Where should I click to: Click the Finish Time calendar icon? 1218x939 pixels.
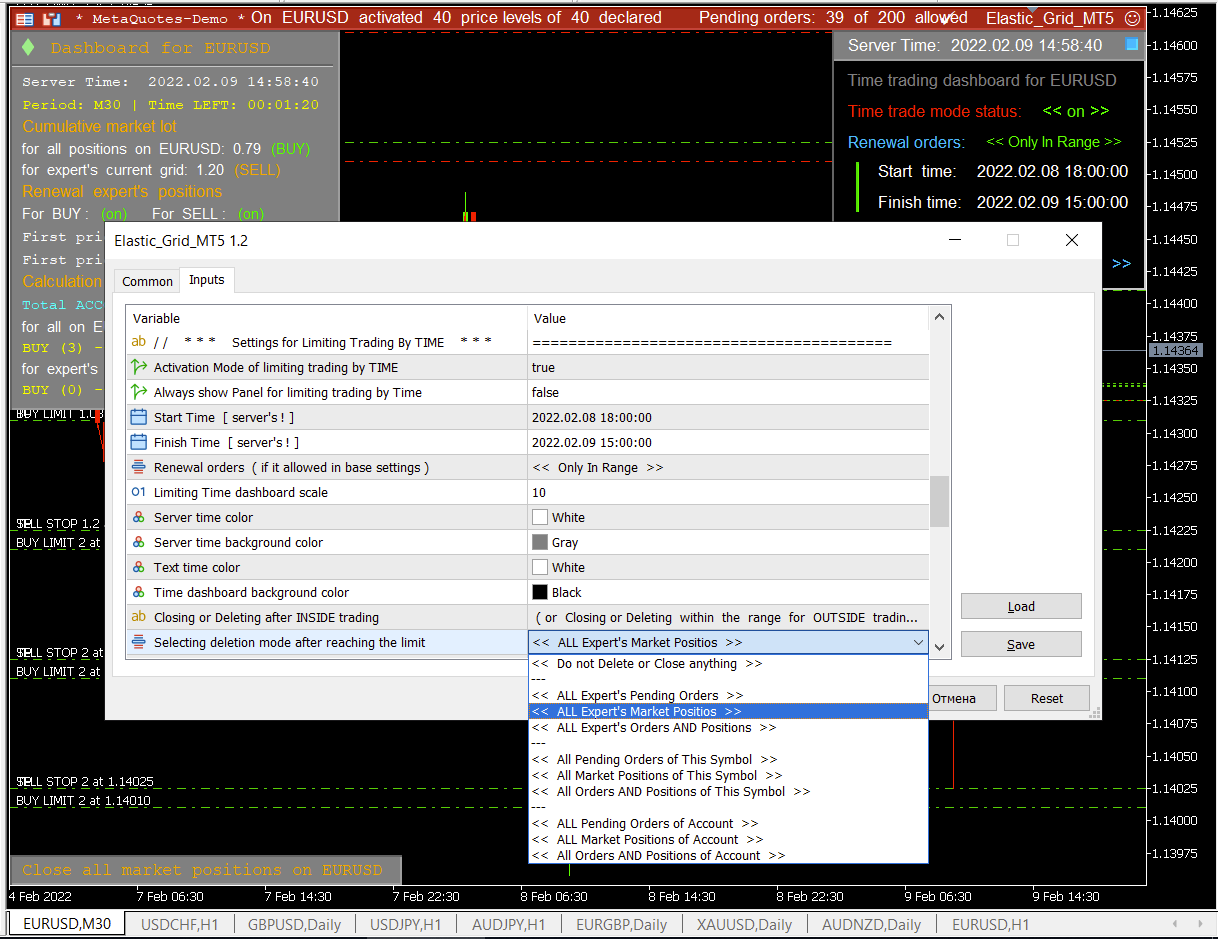tap(139, 443)
